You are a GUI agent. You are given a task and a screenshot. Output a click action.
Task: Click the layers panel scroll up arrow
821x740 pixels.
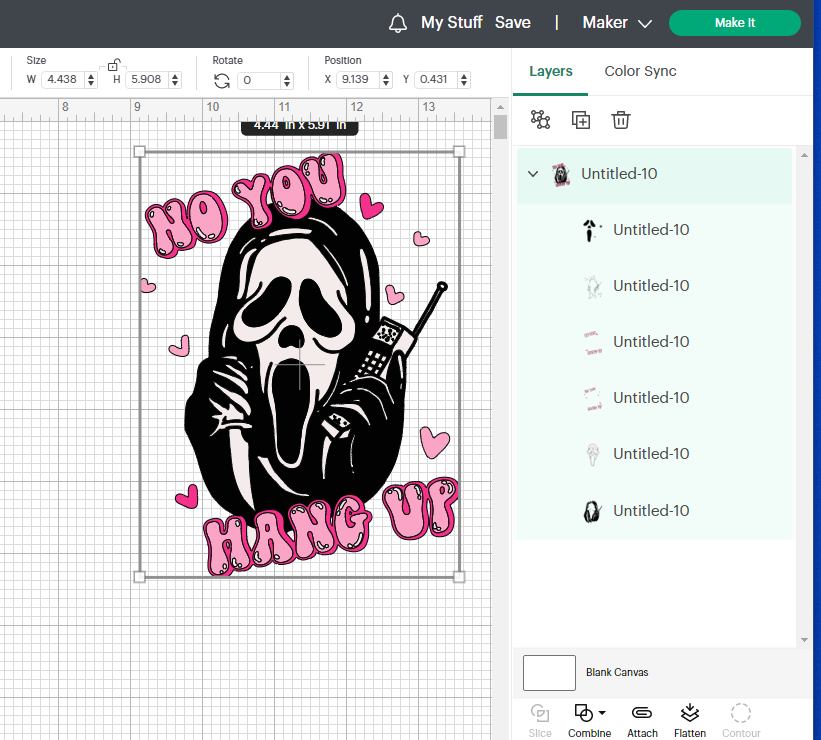(804, 155)
